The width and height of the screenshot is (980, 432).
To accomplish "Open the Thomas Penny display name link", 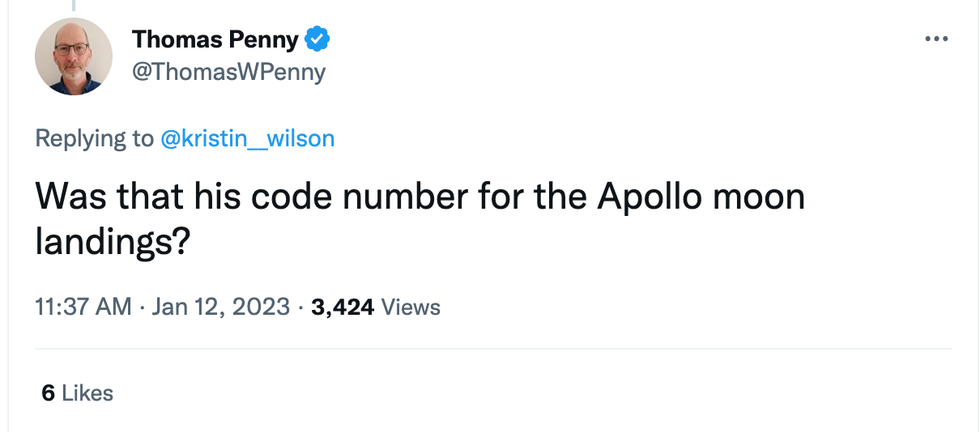I will (215, 40).
